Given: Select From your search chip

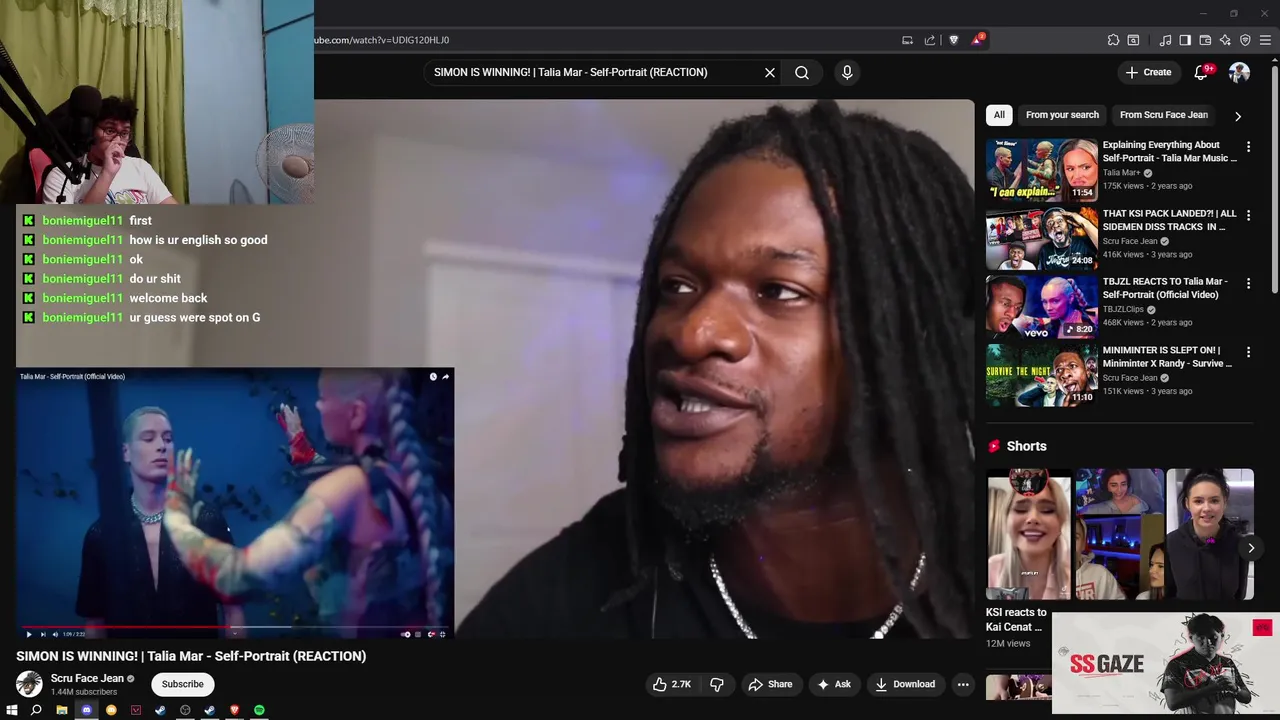Looking at the screenshot, I should tap(1062, 115).
